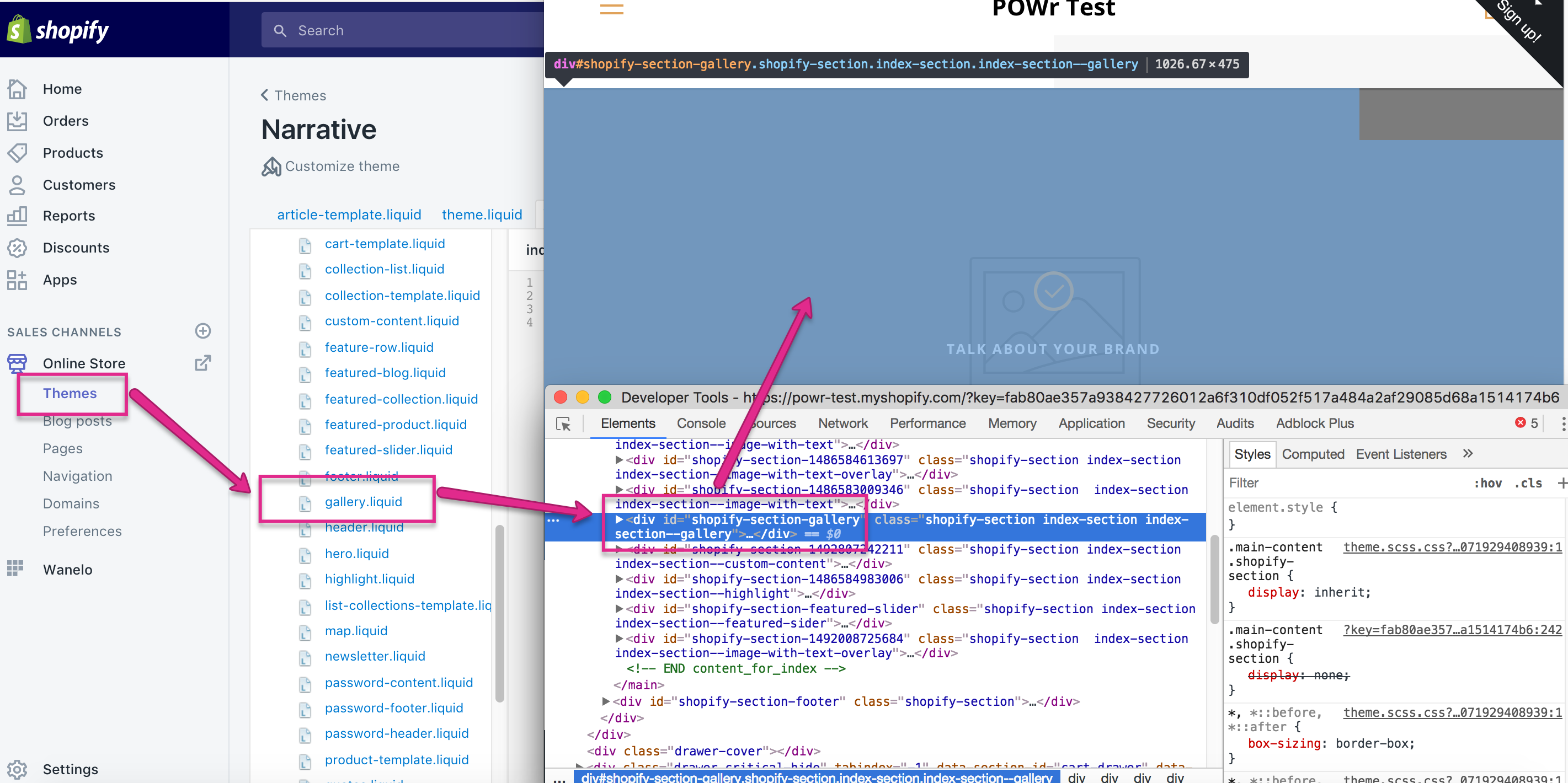
Task: Open Customers via its person icon
Action: tap(17, 185)
